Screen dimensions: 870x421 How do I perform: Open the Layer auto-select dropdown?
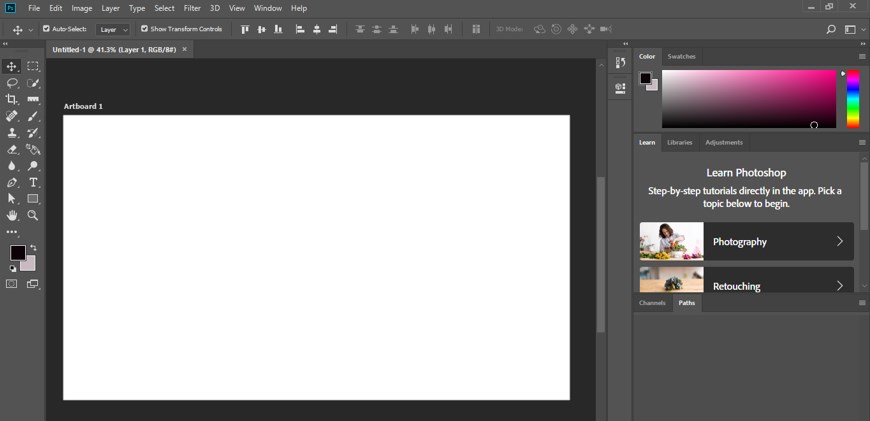pos(113,29)
